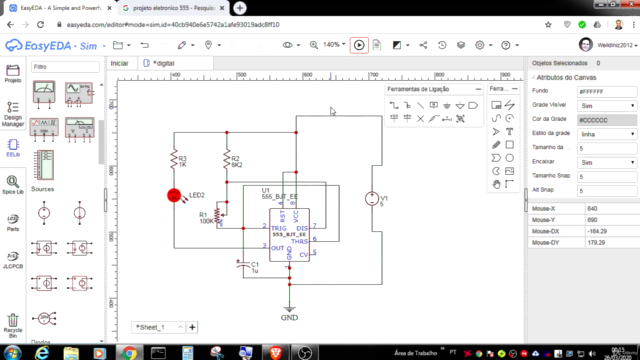Select the Arrow Head drawing tool
Viewport: 640px width, 360px height.
pyautogui.click(x=496, y=131)
